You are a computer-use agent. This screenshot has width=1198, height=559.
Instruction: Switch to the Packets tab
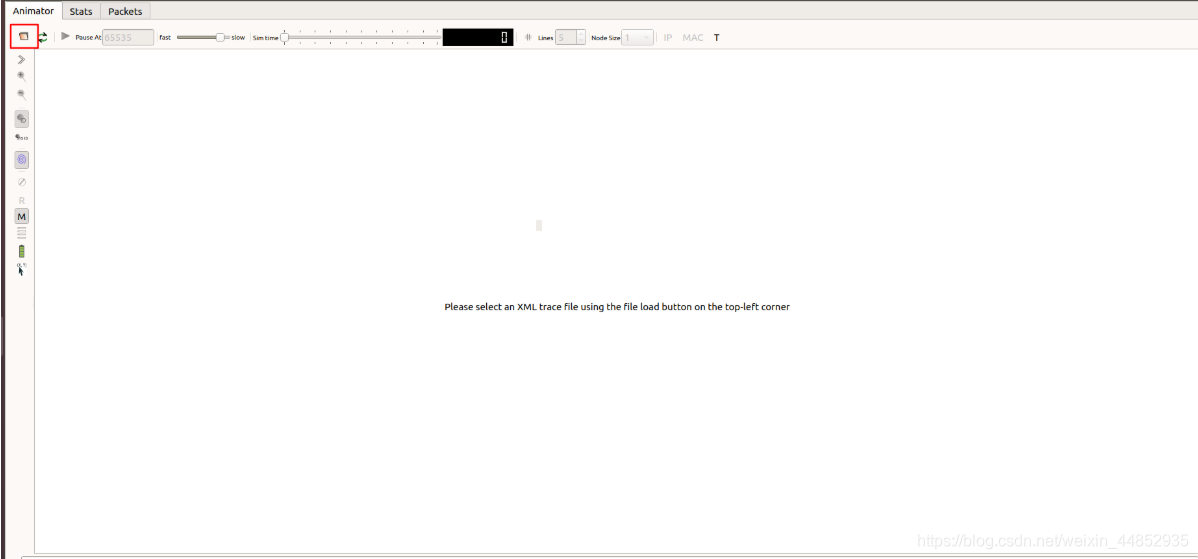(125, 11)
